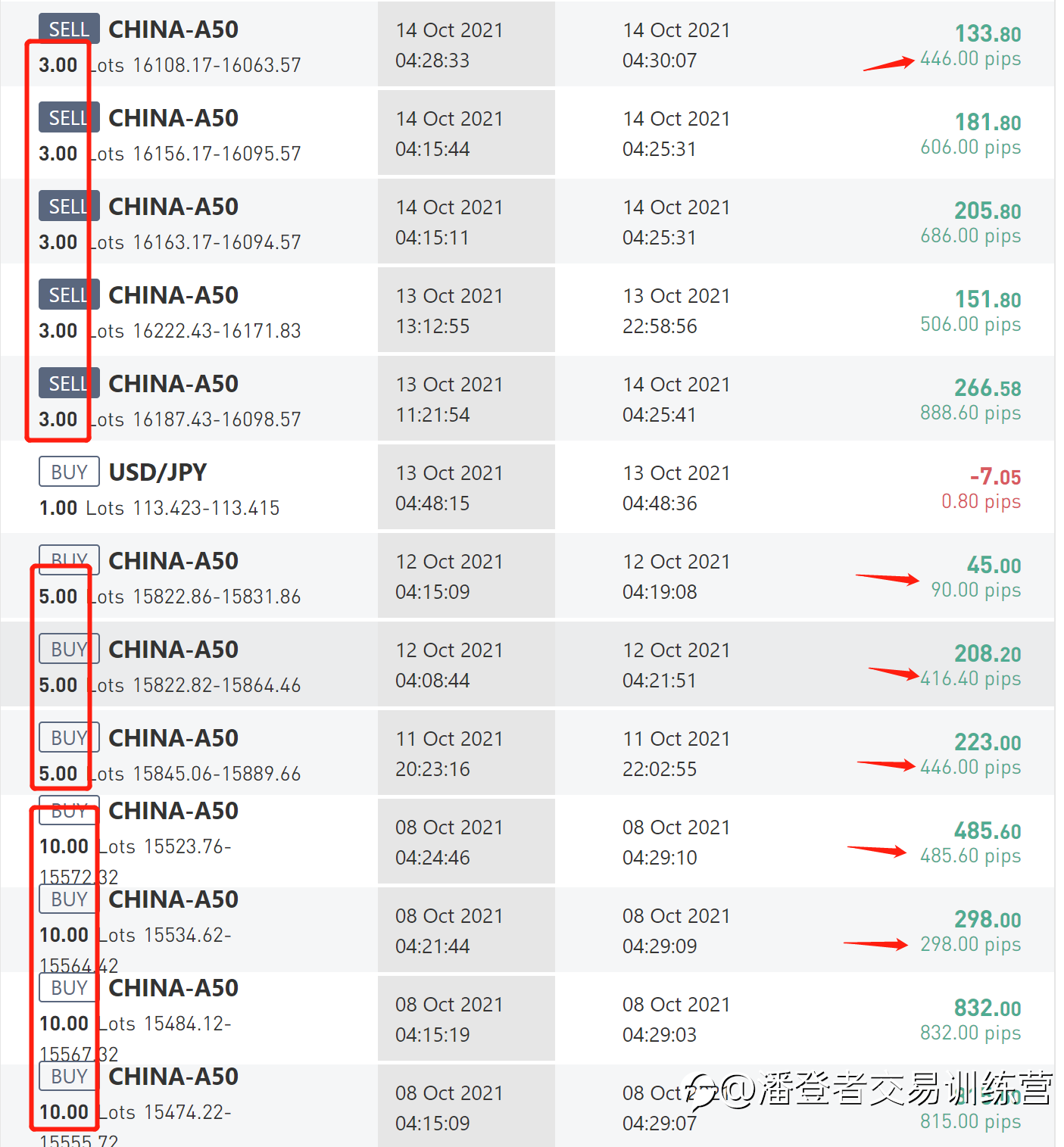Screen dimensions: 1064x1147
Task: Click close time 14 Oct 2021 04:30:07
Action: coord(676,45)
